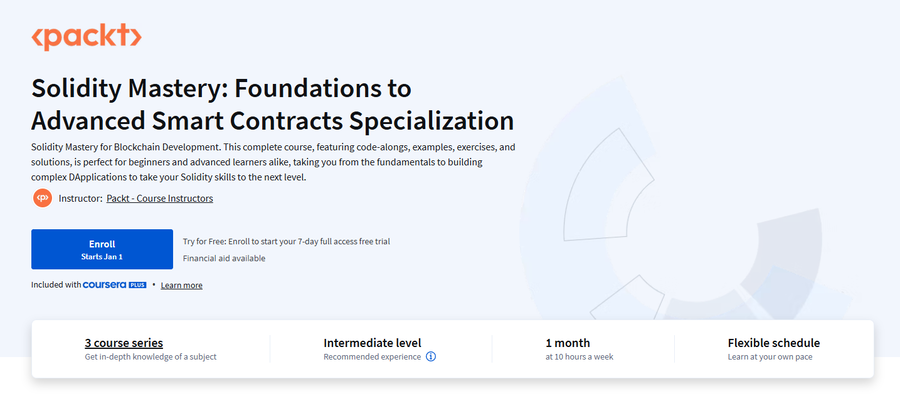Click the Flexible schedule label

point(774,343)
